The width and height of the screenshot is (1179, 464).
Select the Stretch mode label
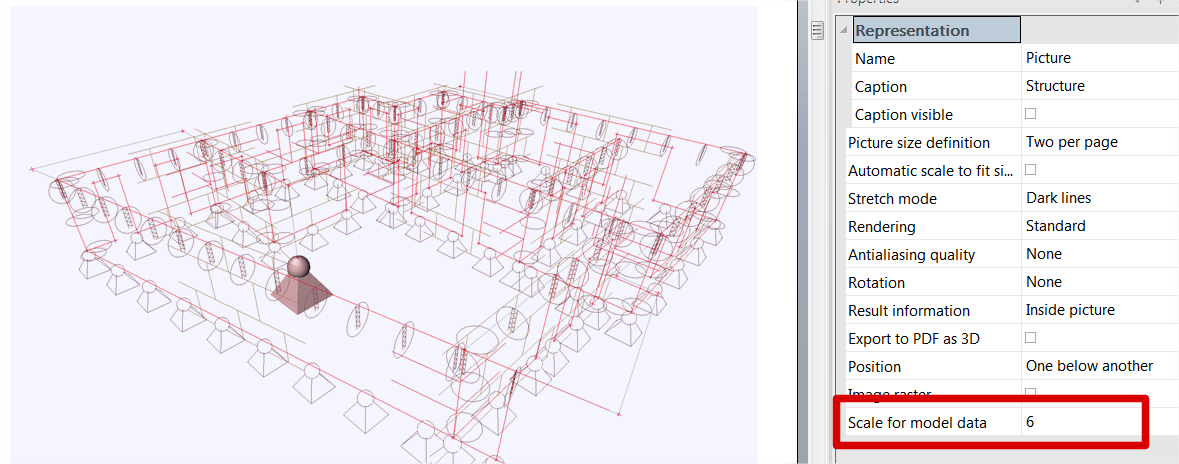click(893, 199)
